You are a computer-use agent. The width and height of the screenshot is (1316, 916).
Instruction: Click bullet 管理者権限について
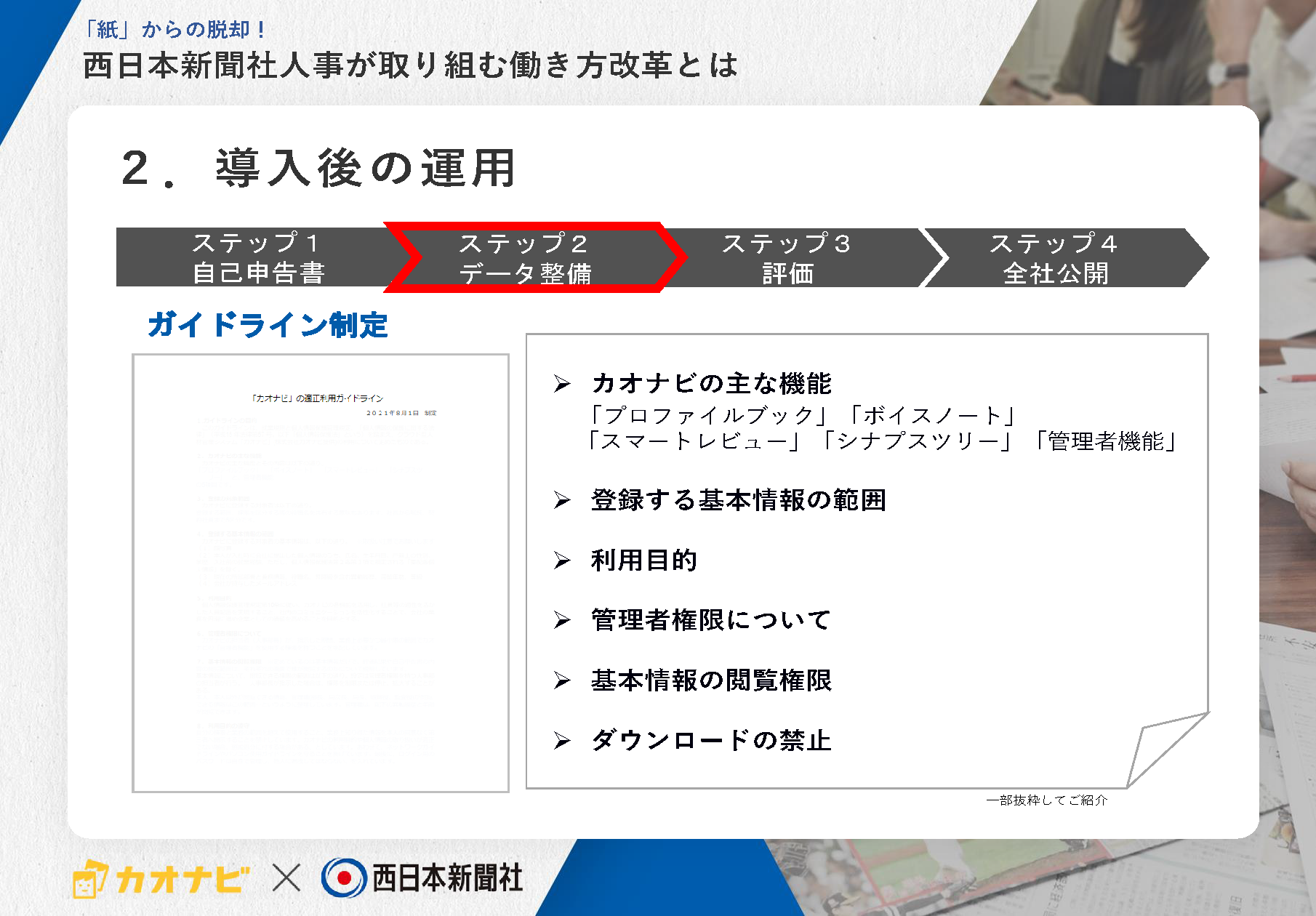(711, 620)
